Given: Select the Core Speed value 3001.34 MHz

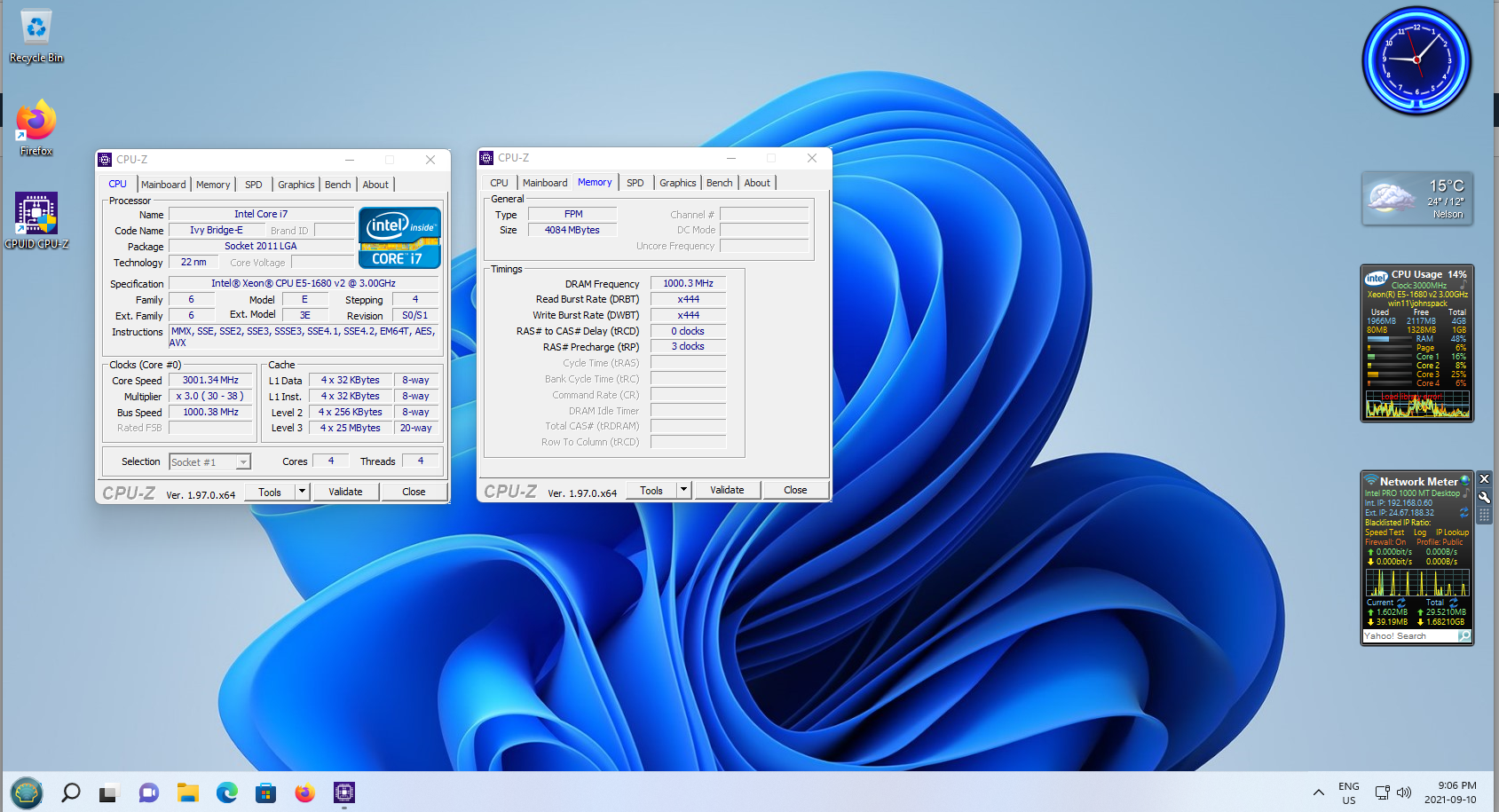Looking at the screenshot, I should point(210,380).
